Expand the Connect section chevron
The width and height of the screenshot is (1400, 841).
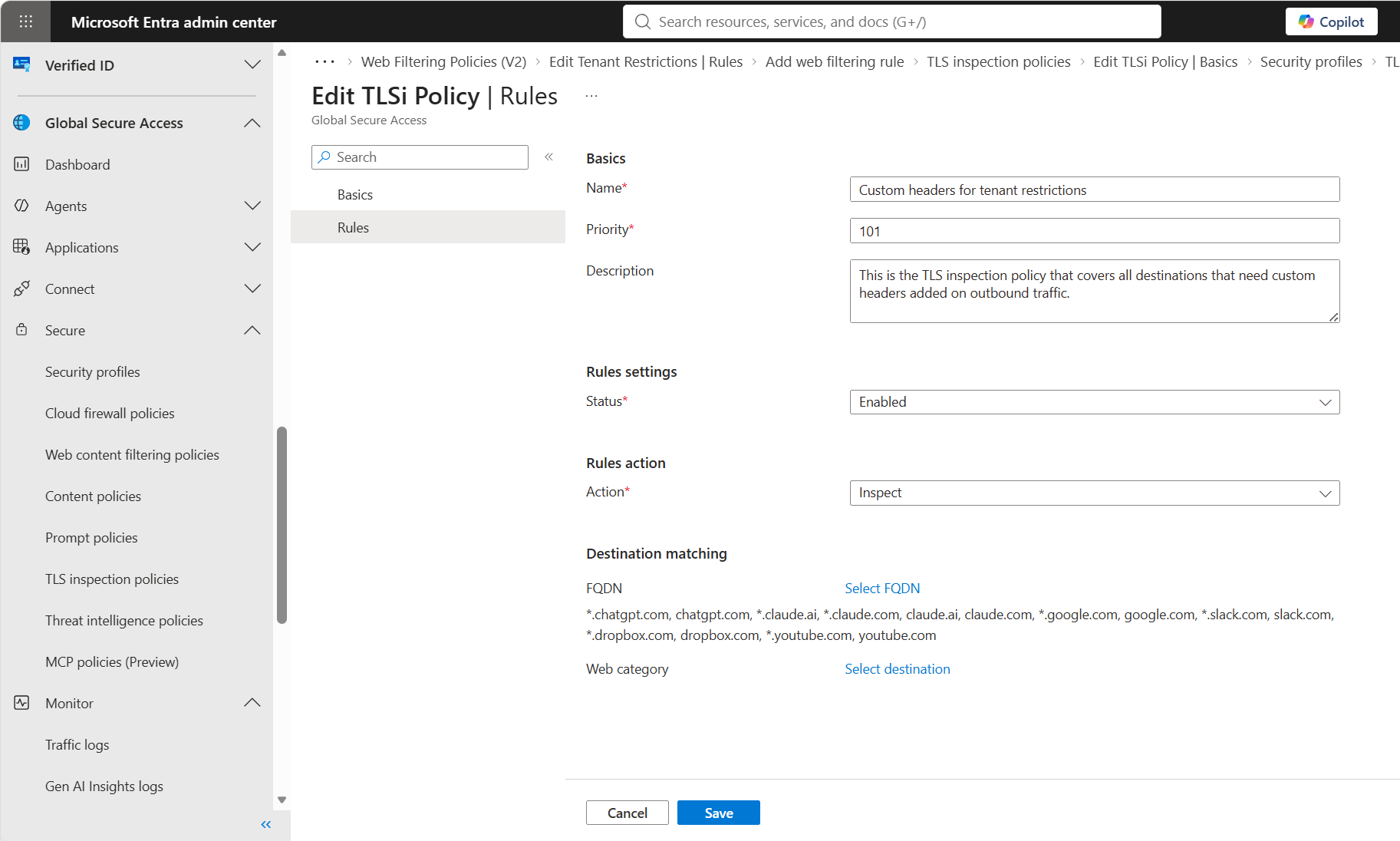pos(252,289)
